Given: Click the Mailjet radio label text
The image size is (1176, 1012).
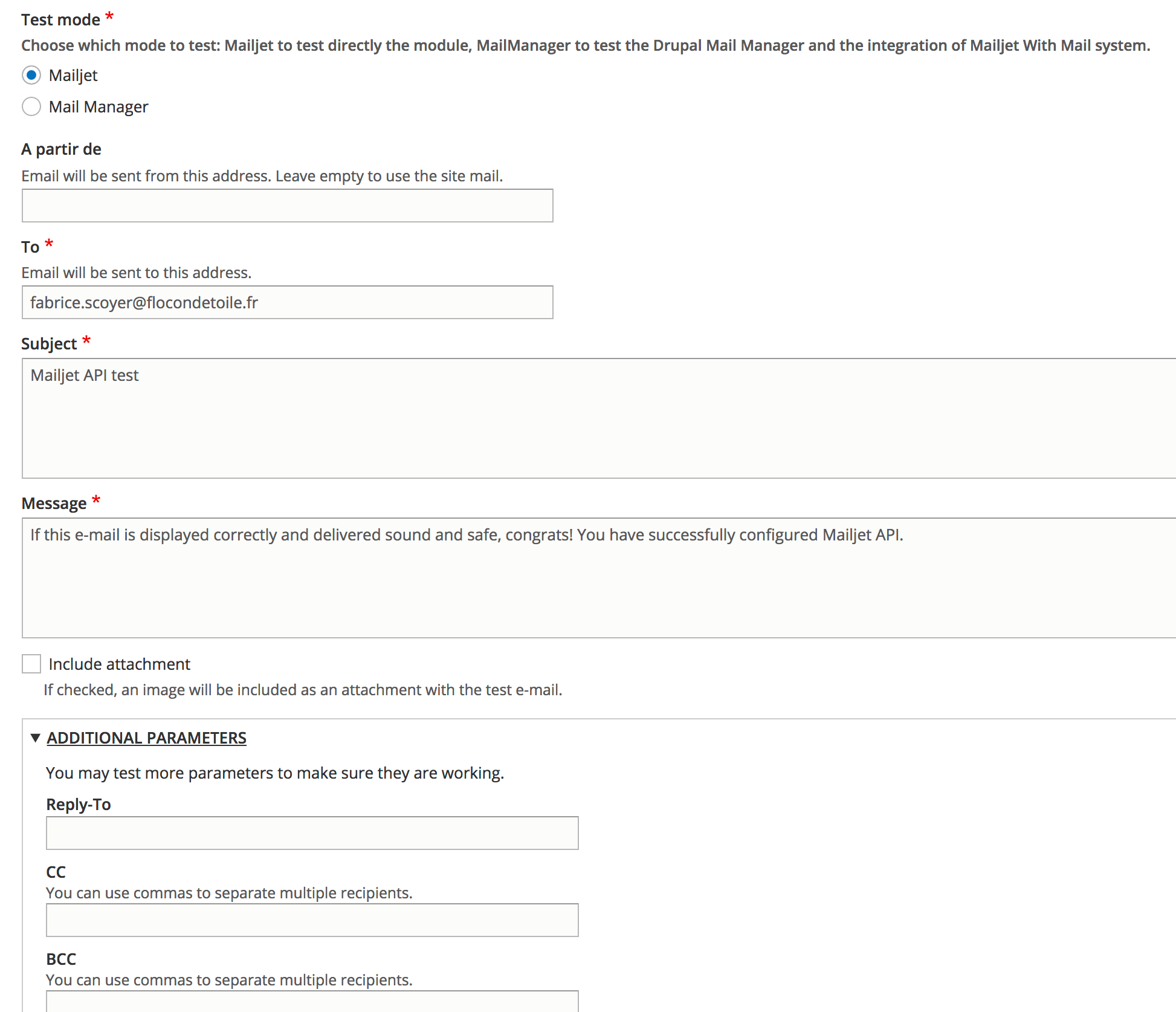Looking at the screenshot, I should click(73, 76).
